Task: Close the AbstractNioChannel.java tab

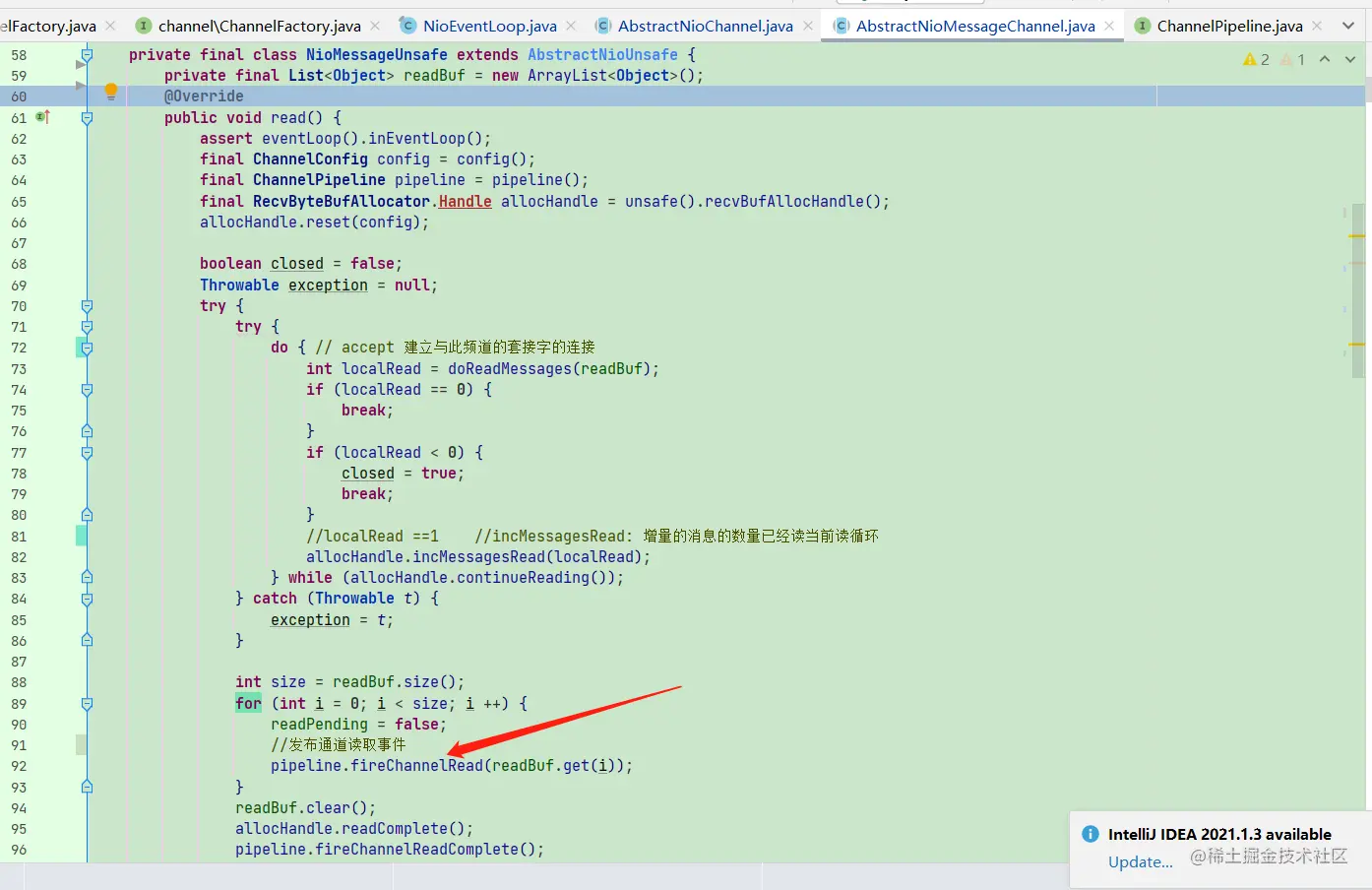Action: 808,26
